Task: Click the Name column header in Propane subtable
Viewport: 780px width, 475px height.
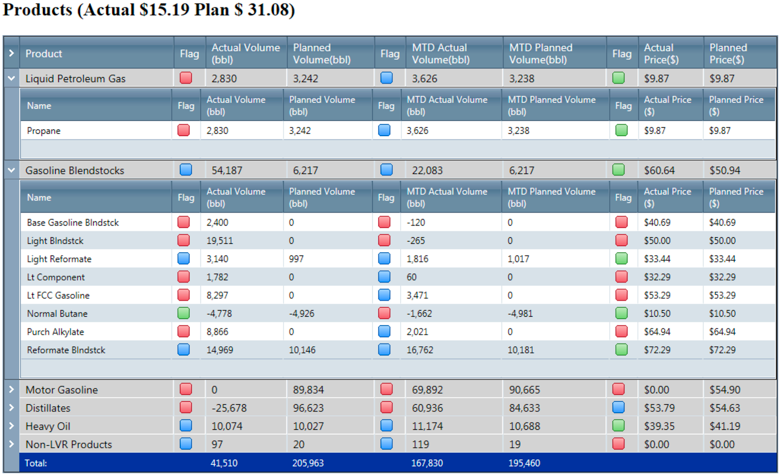Action: [39, 105]
